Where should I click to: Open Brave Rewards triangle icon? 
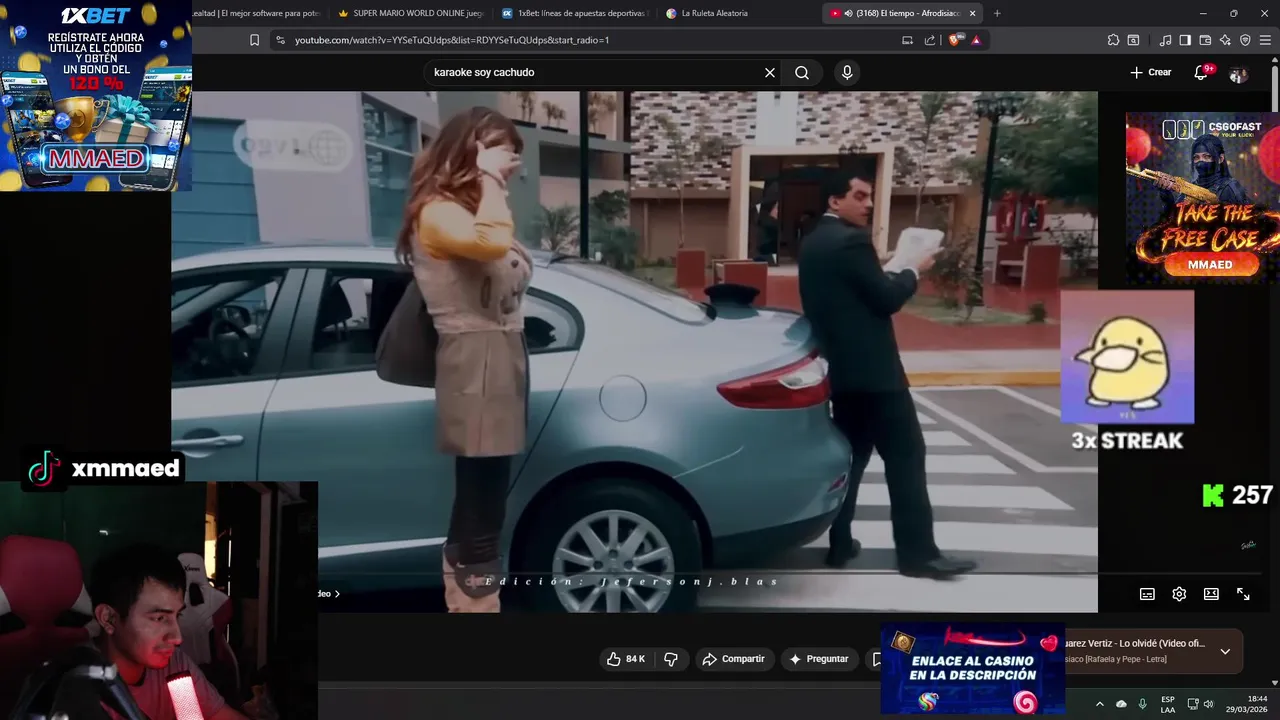coord(976,40)
